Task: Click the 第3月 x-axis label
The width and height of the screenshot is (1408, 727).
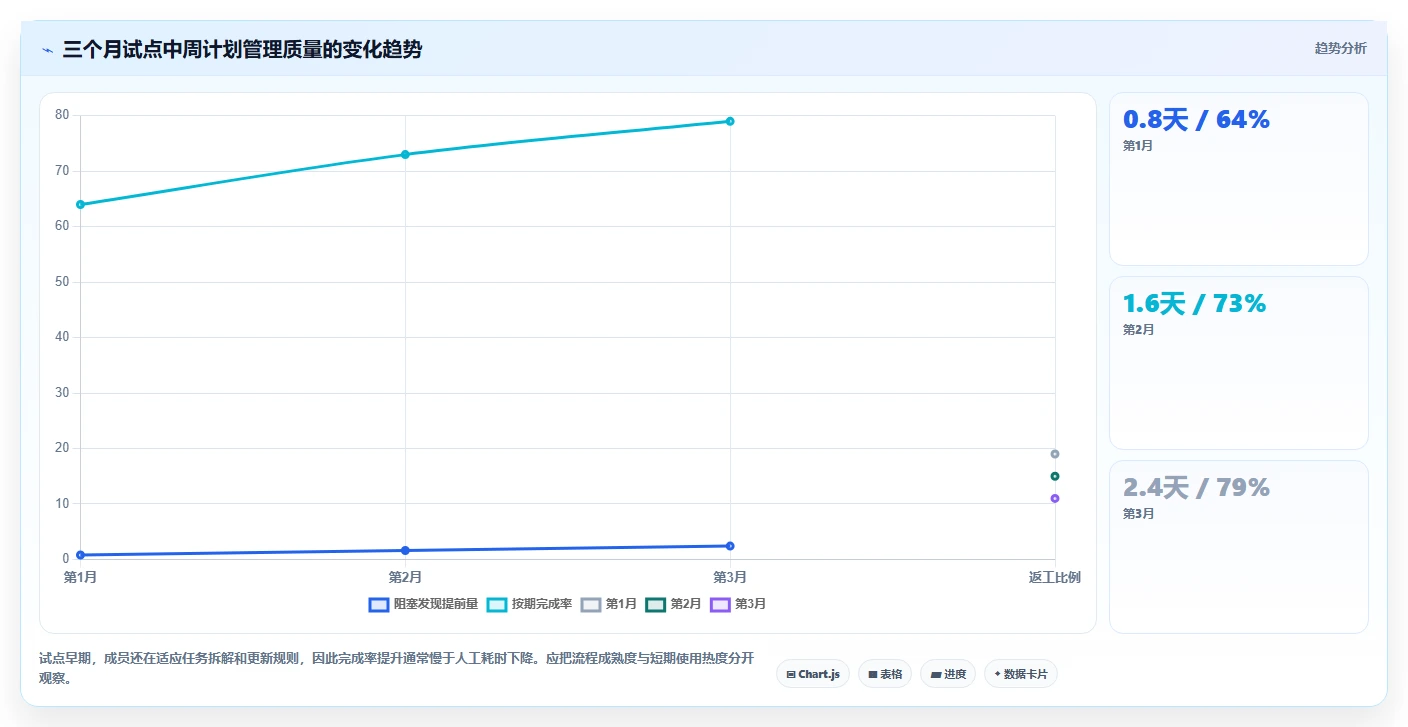Action: (730, 577)
